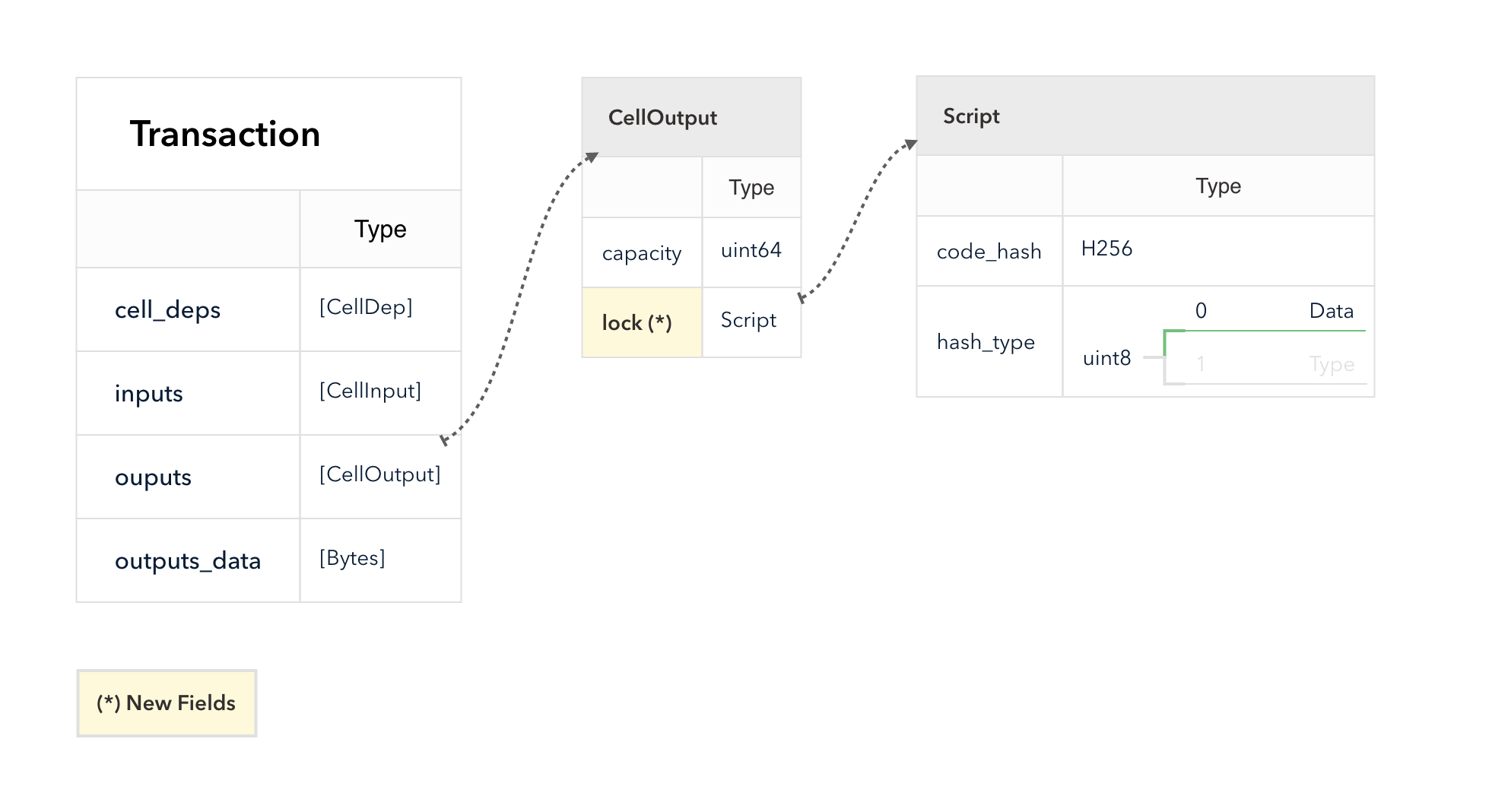Select the hash_type field label
This screenshot has height=812, width=1492.
pos(986,342)
